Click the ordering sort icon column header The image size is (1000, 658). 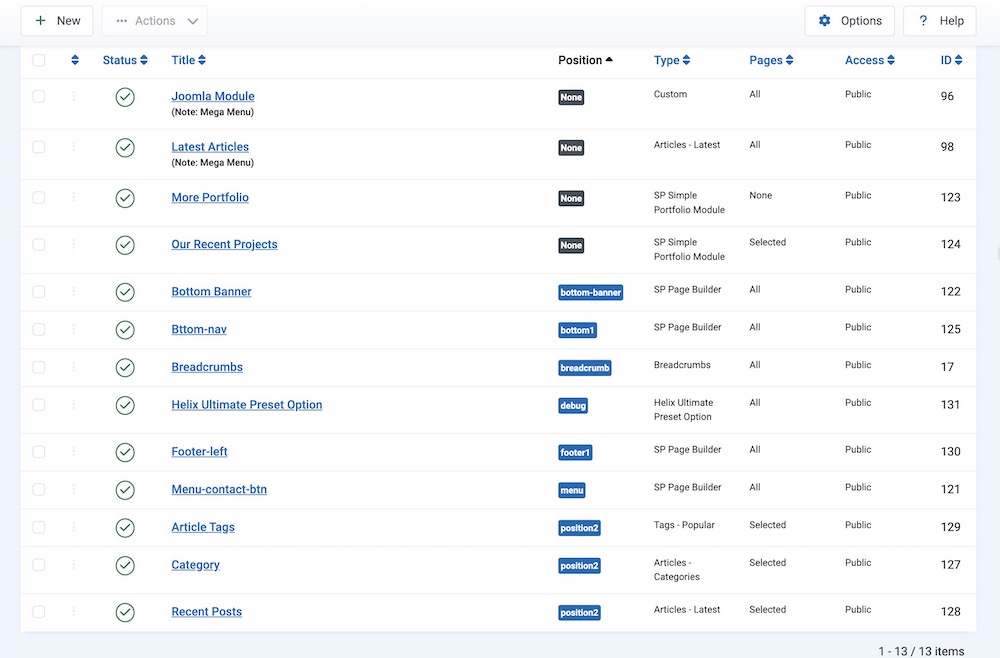[x=75, y=61]
